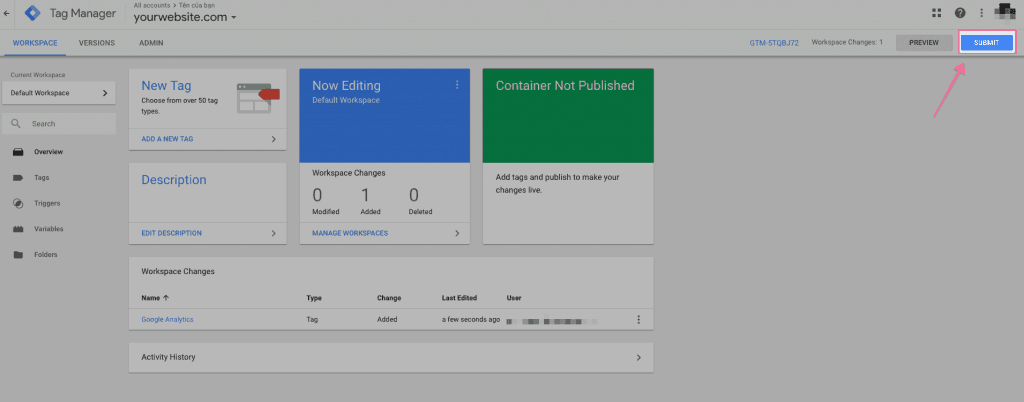Viewport: 1024px width, 402px height.
Task: Click the Change column header
Action: 389,298
